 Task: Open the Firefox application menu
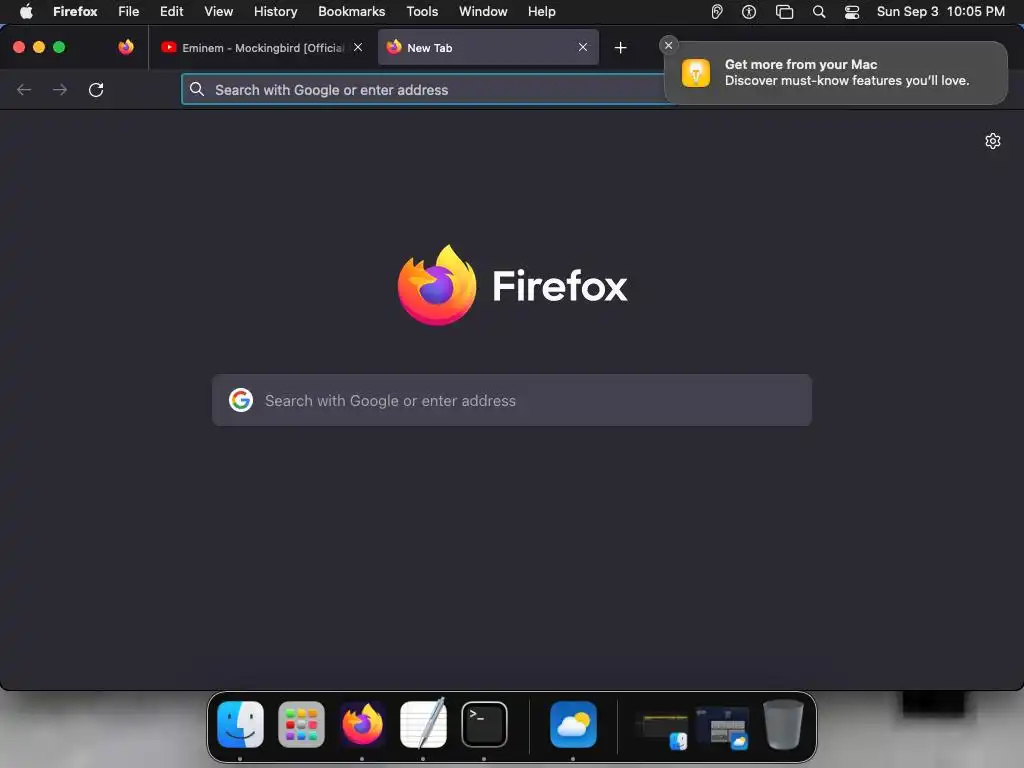(x=75, y=11)
